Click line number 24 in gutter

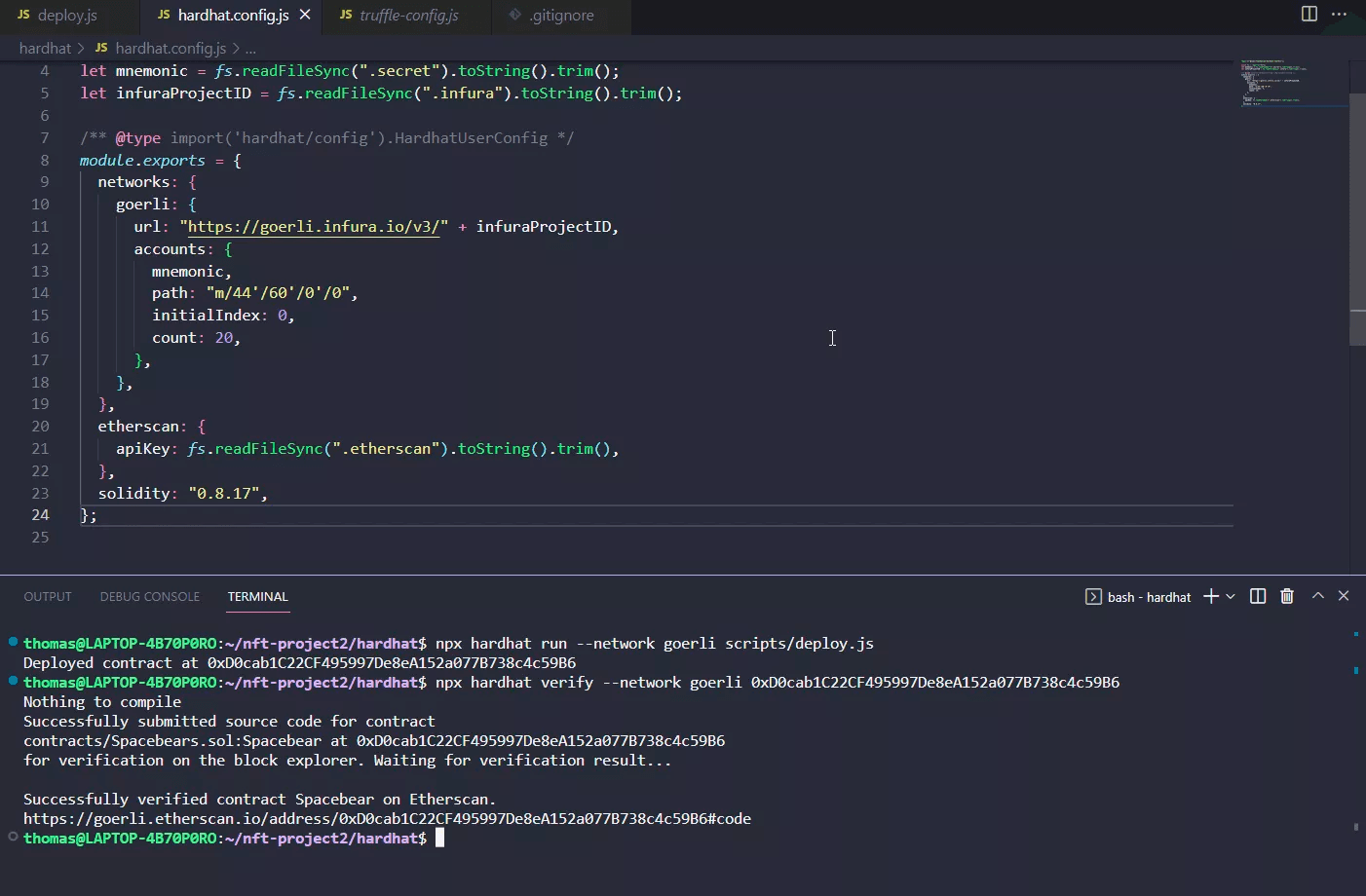tap(40, 515)
